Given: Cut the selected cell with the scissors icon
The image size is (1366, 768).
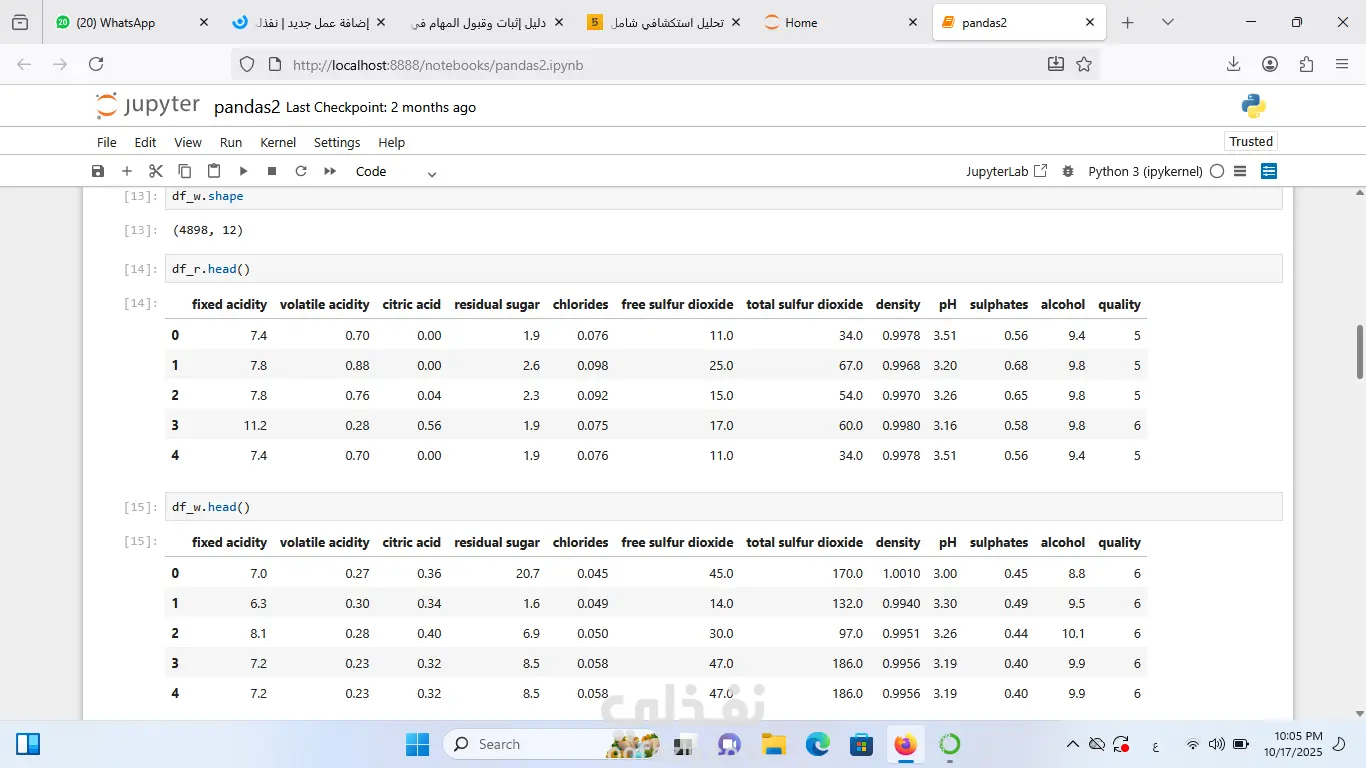Looking at the screenshot, I should 155,171.
